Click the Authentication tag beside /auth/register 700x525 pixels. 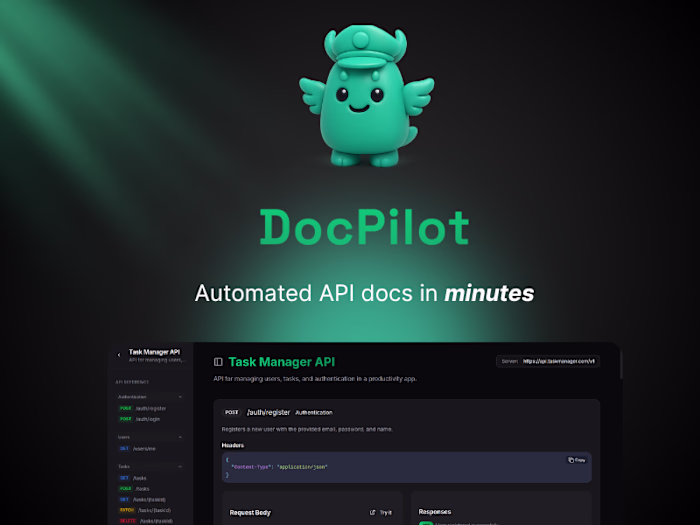coord(314,412)
